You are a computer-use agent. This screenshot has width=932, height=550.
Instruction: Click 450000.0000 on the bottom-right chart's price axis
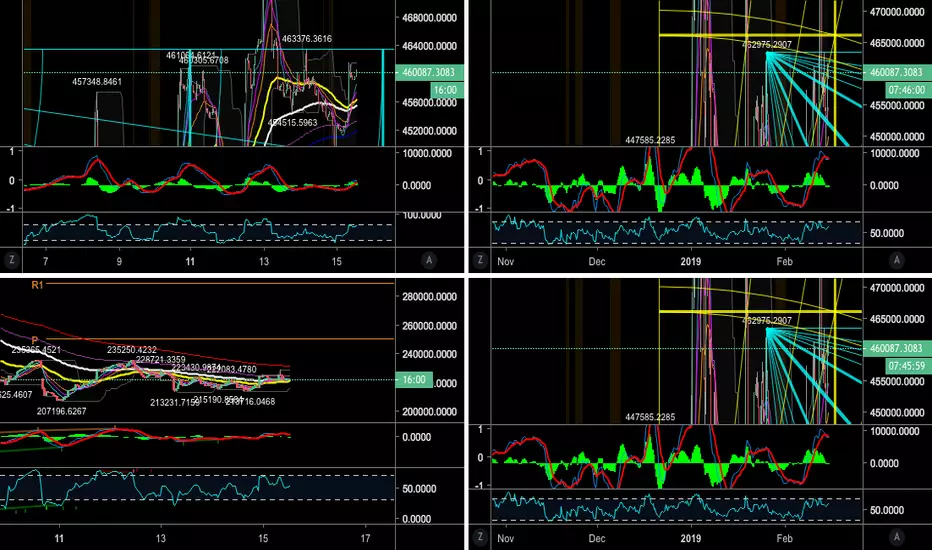coord(897,413)
